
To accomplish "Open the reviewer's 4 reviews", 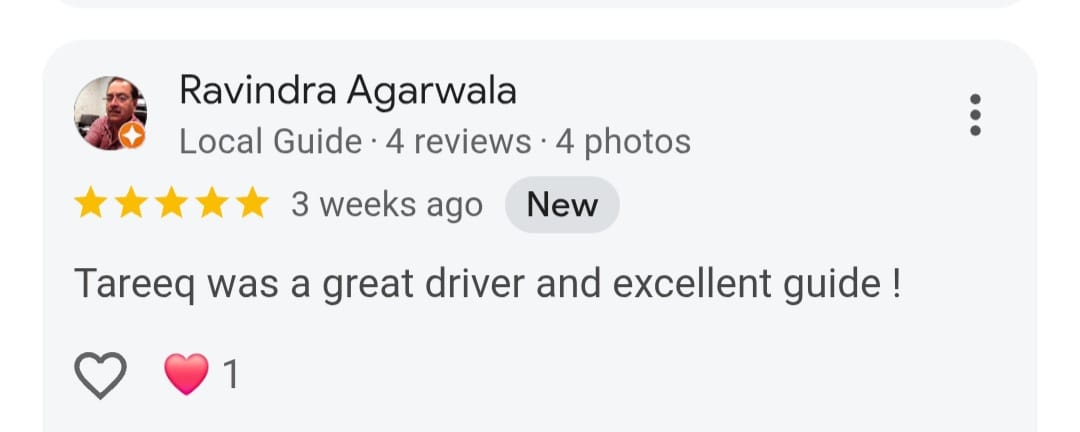I will (x=458, y=142).
